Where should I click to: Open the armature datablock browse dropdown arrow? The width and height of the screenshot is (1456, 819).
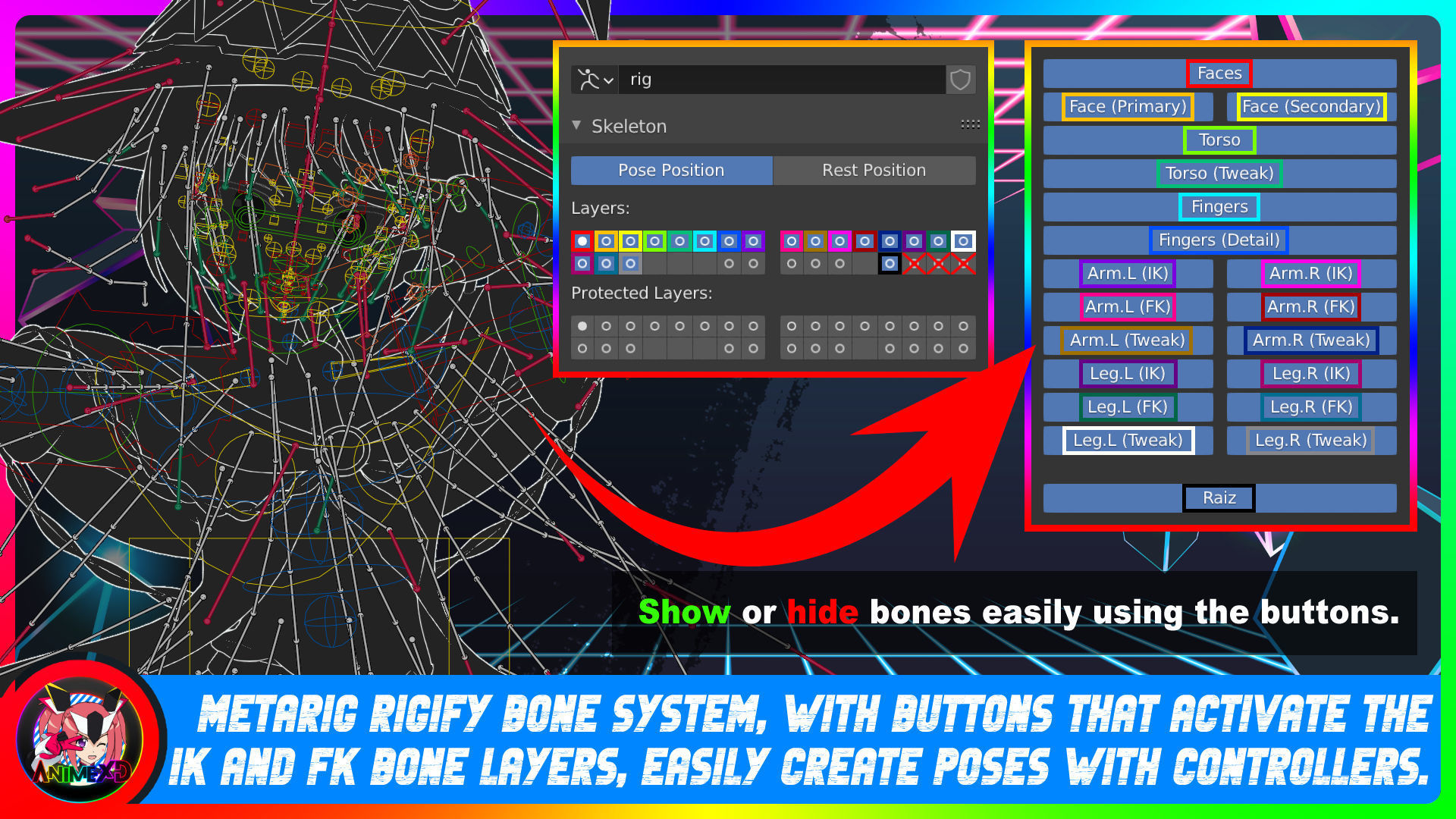point(608,80)
